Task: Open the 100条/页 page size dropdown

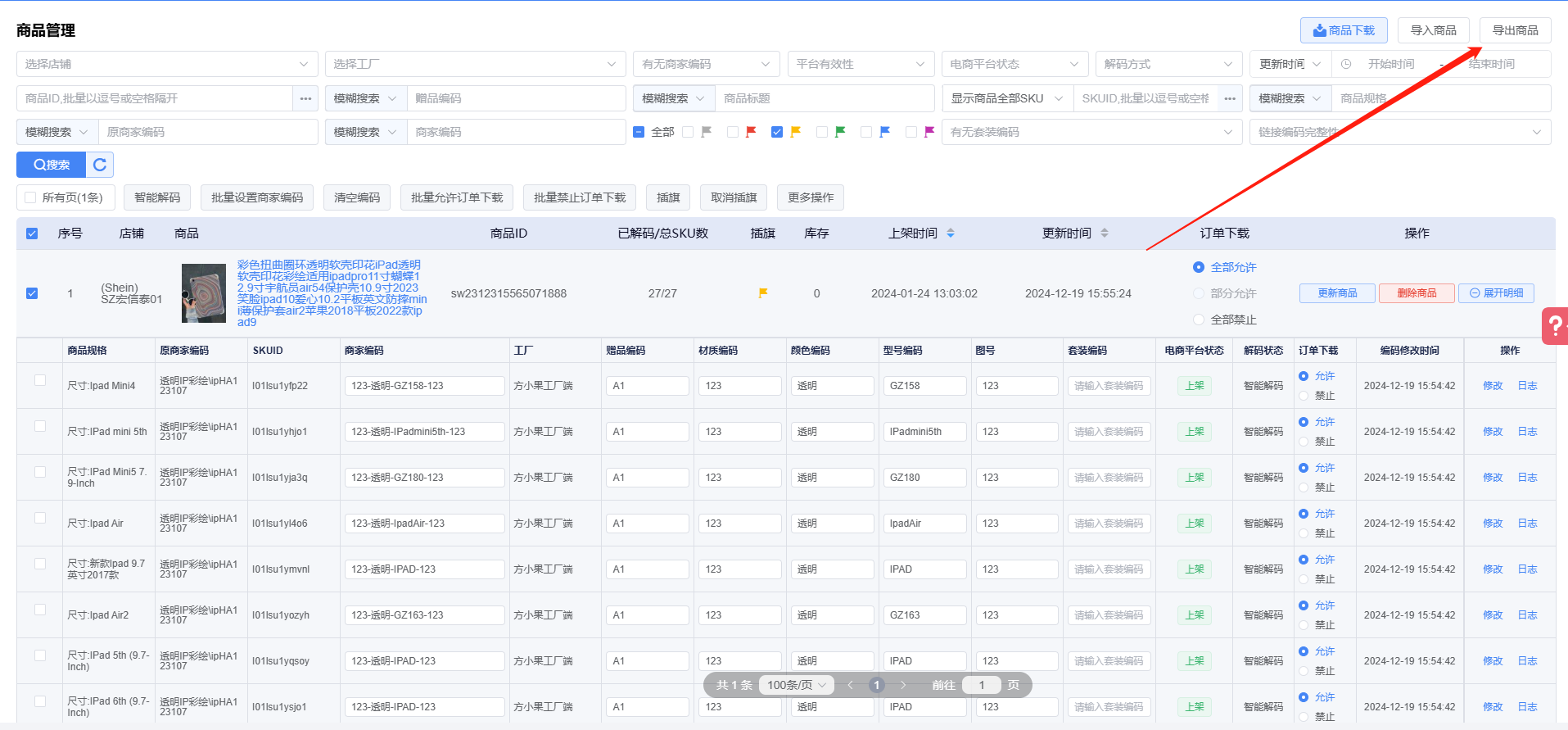Action: [x=797, y=685]
